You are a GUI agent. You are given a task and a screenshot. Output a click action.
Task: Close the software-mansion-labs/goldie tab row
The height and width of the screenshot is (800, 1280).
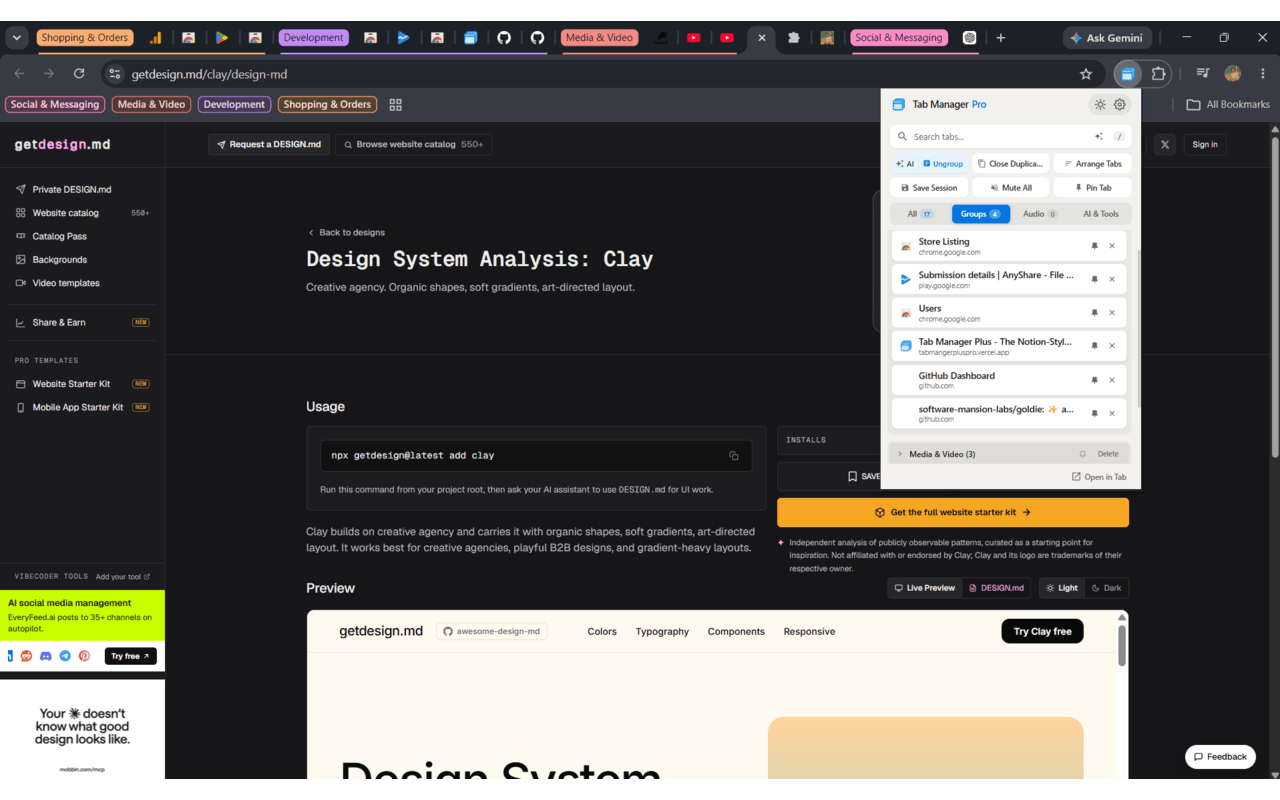tap(1112, 413)
